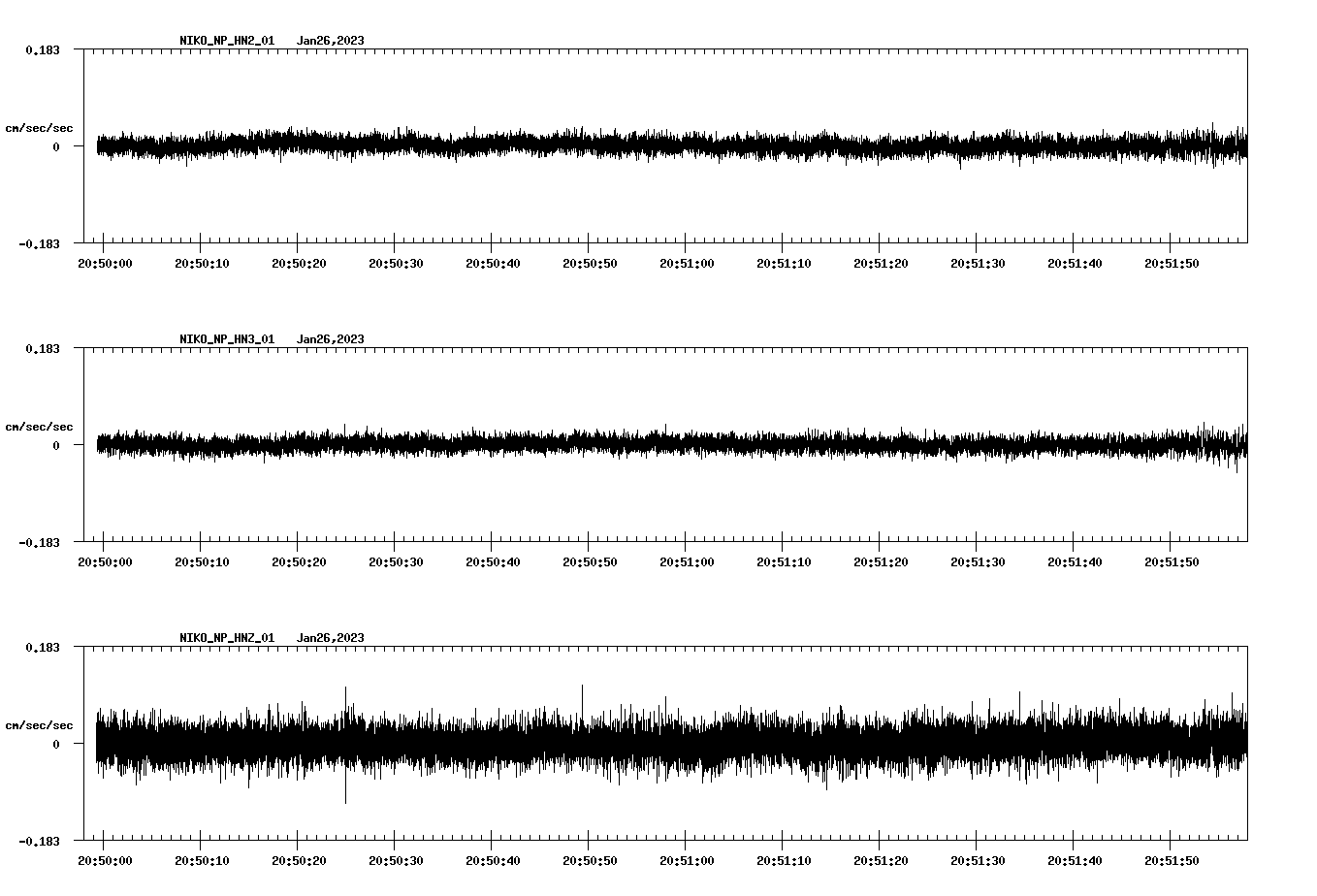Click the 20:50:10 time label under HN3 plot
The width and height of the screenshot is (1317, 896).
click(202, 562)
